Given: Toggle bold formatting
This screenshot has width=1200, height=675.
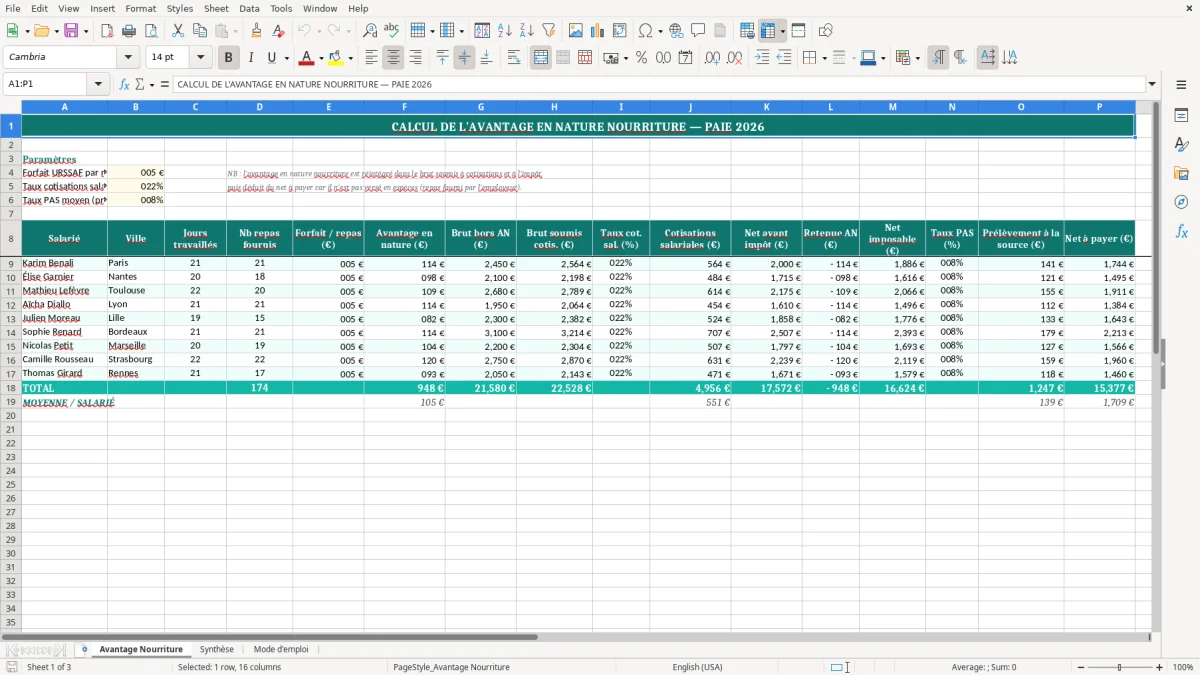Looking at the screenshot, I should tap(229, 58).
